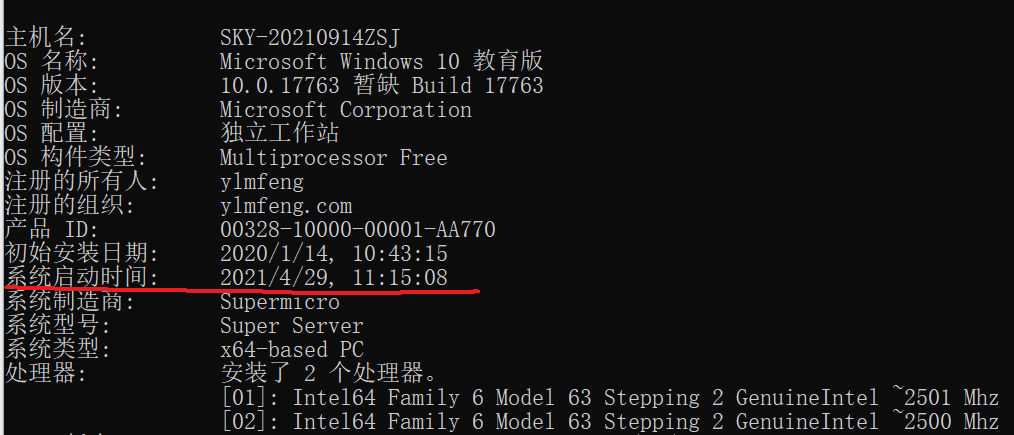Screen dimensions: 1014x435
Task: Select Microsoft Corporation manufacturer value
Action: pos(345,110)
